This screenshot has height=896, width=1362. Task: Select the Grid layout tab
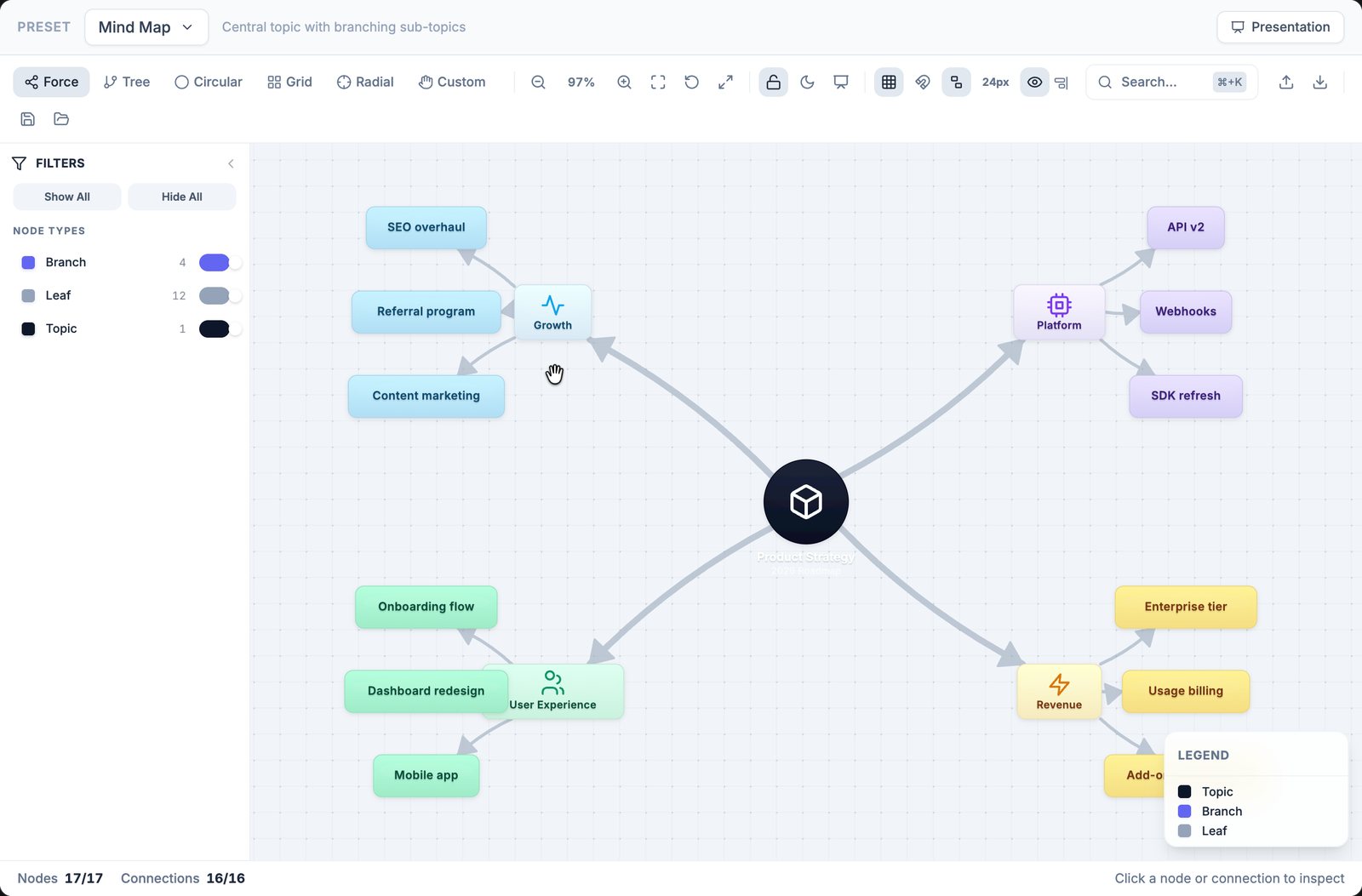pos(289,82)
